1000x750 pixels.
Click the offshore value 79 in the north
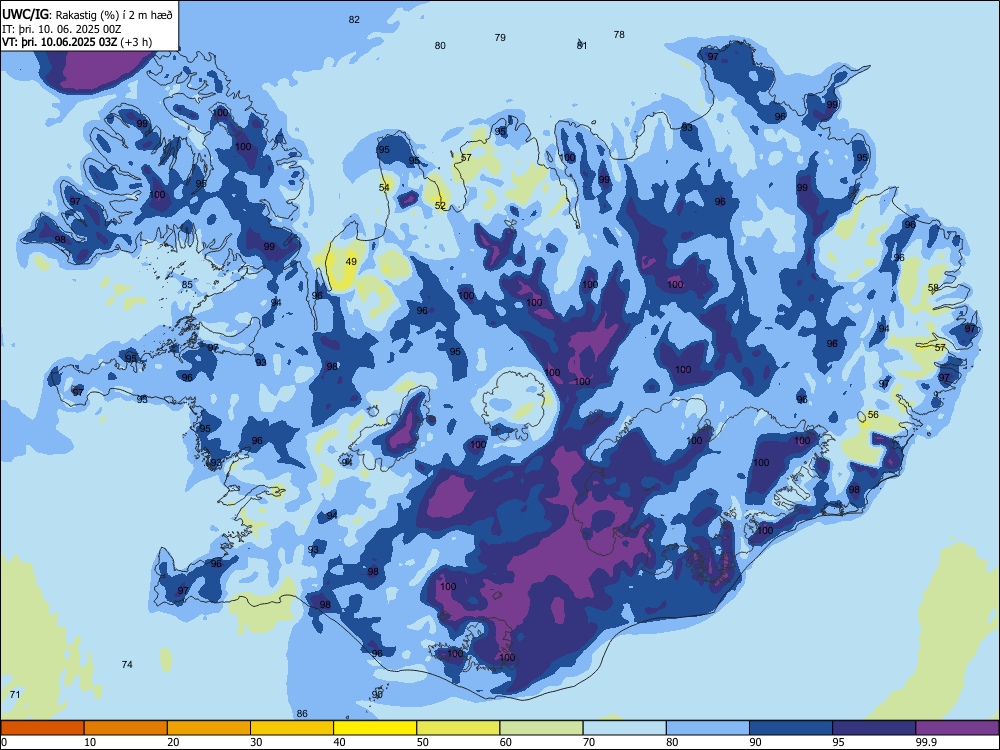point(500,38)
